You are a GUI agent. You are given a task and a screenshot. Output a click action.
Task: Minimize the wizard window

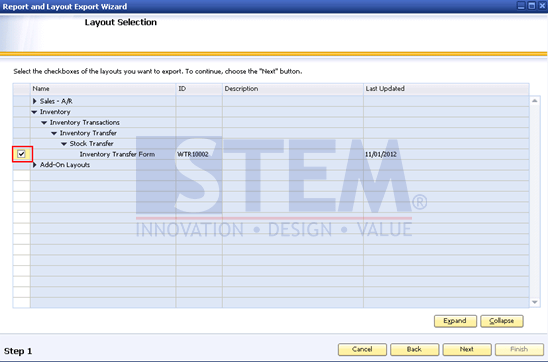coord(521,6)
